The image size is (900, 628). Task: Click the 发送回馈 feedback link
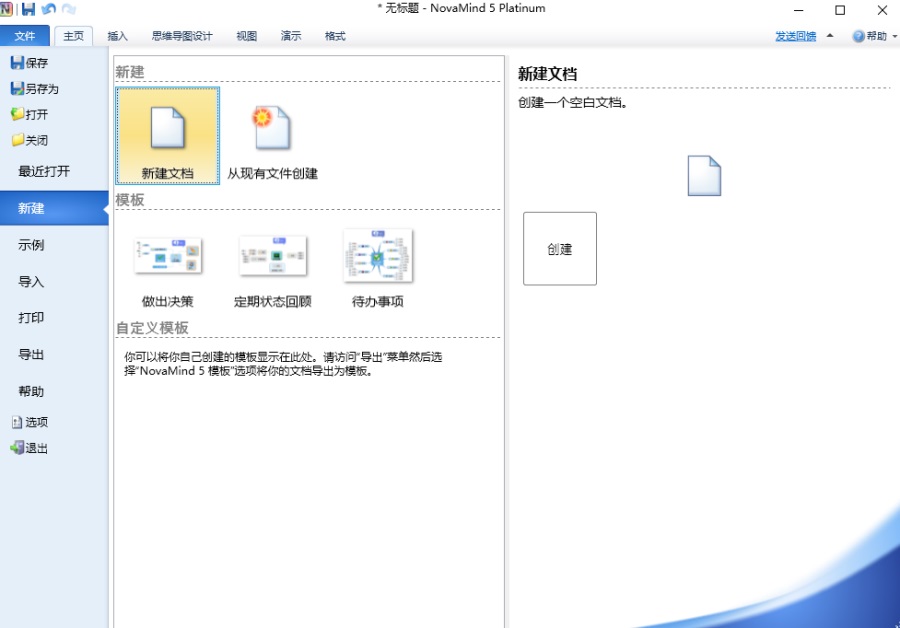(x=796, y=36)
